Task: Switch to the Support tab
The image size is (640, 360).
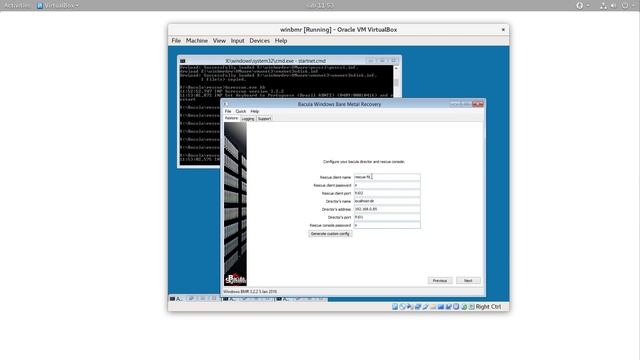Action: pyautogui.click(x=264, y=119)
